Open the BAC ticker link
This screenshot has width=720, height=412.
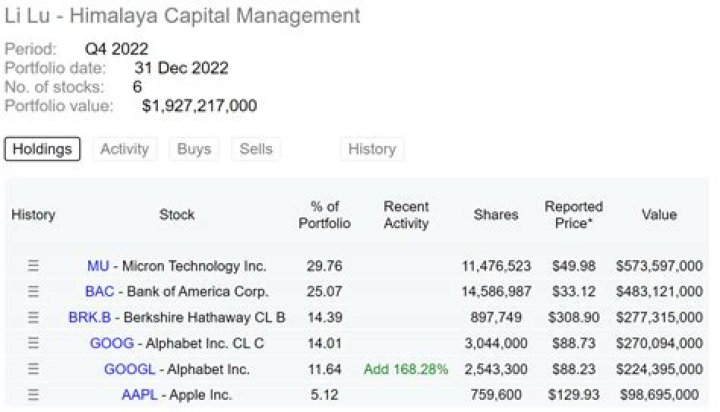click(99, 292)
